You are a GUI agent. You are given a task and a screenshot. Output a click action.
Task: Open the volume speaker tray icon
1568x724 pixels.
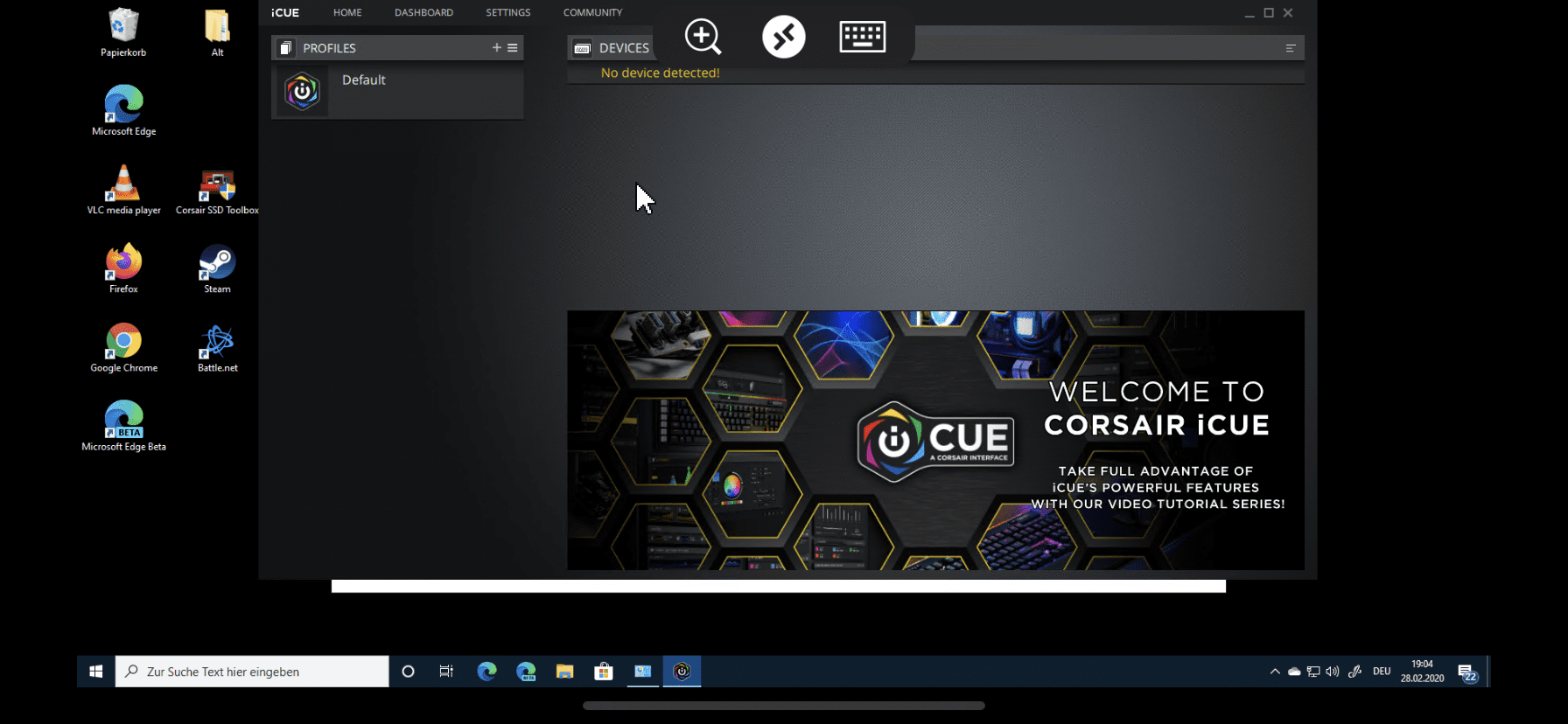click(1333, 672)
